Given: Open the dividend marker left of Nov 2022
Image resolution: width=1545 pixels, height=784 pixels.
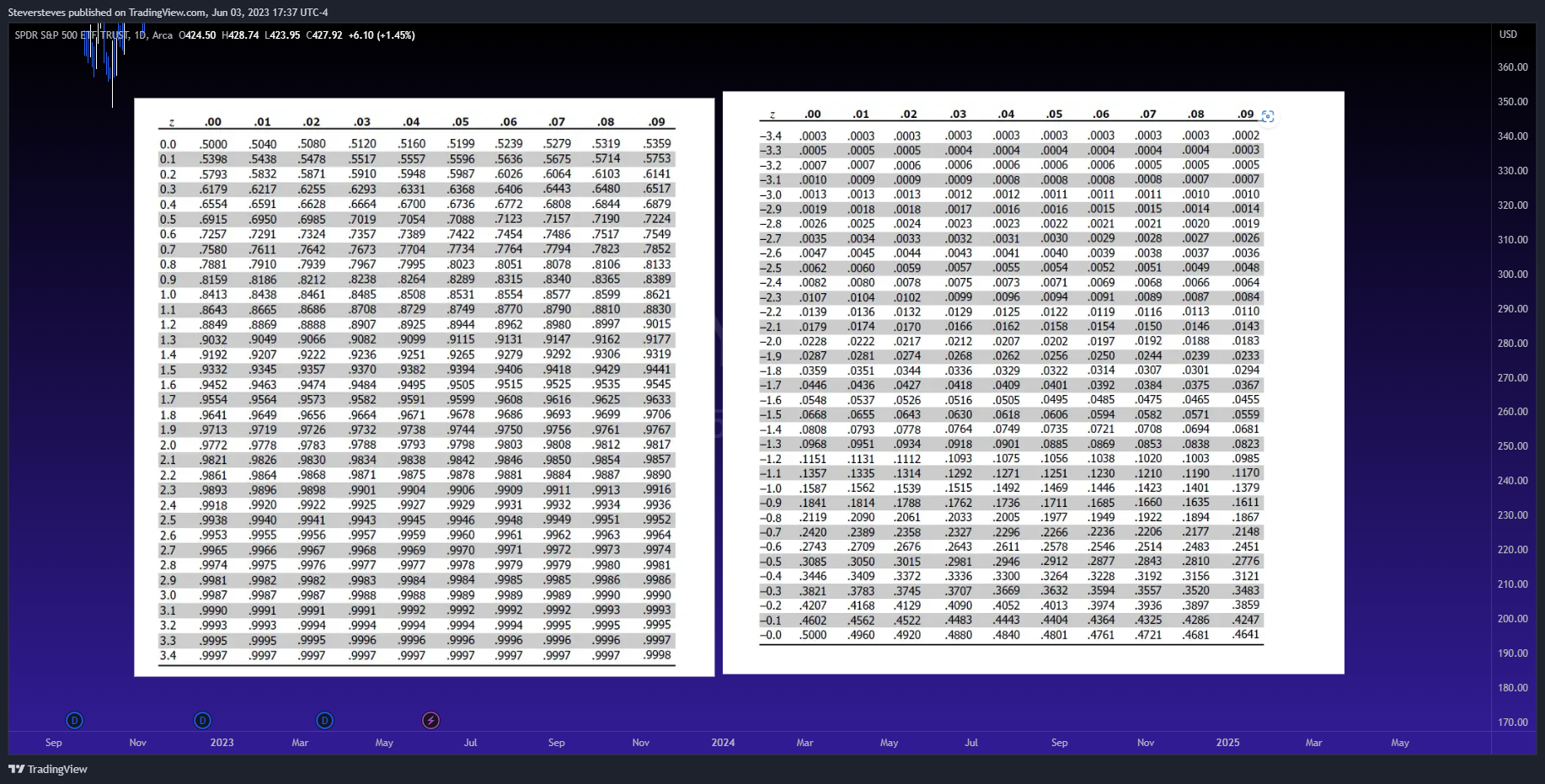Looking at the screenshot, I should coord(75,720).
